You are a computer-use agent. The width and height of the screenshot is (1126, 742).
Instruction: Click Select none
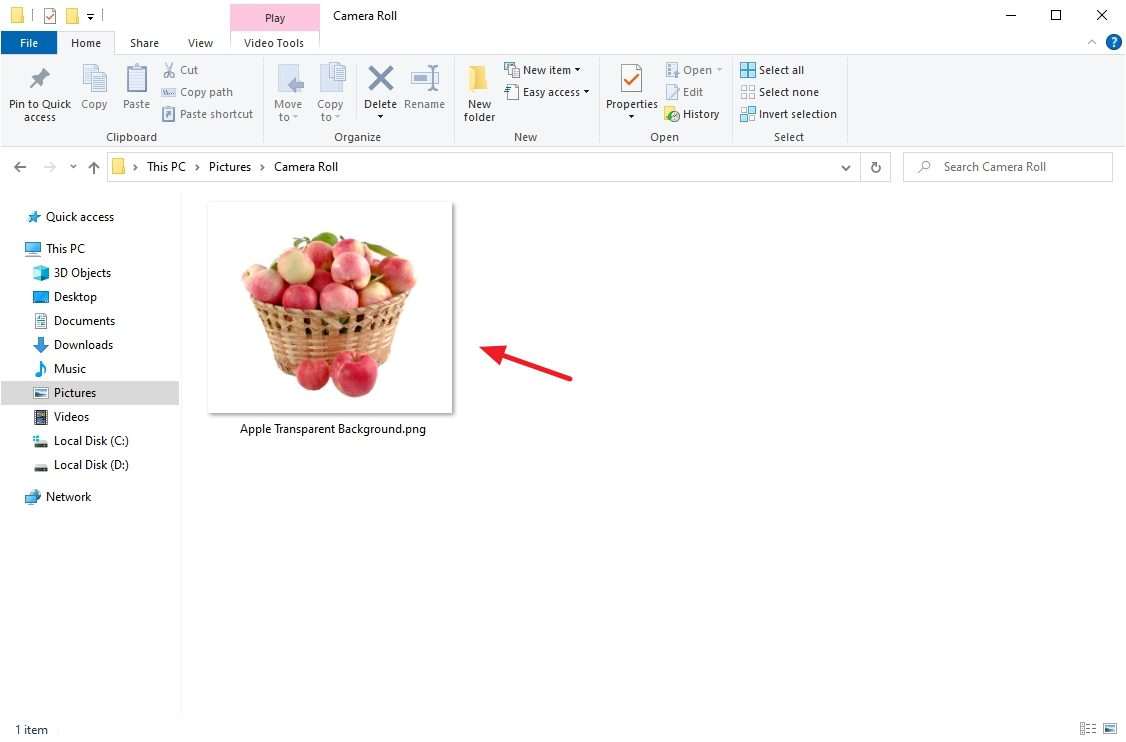tap(779, 92)
